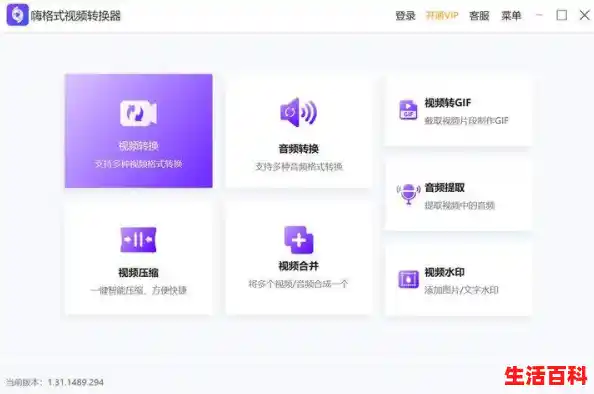The height and width of the screenshot is (394, 594).
Task: Minimize the converter window
Action: point(539,15)
